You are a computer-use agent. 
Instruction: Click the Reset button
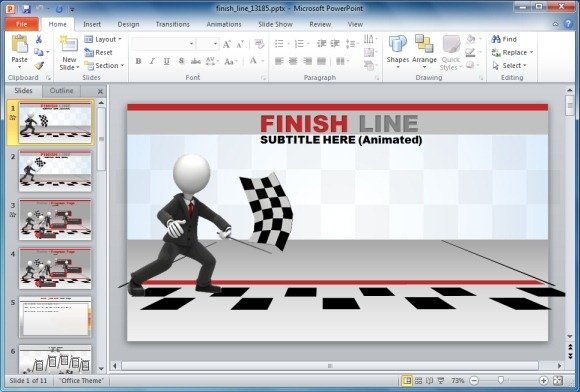98,53
